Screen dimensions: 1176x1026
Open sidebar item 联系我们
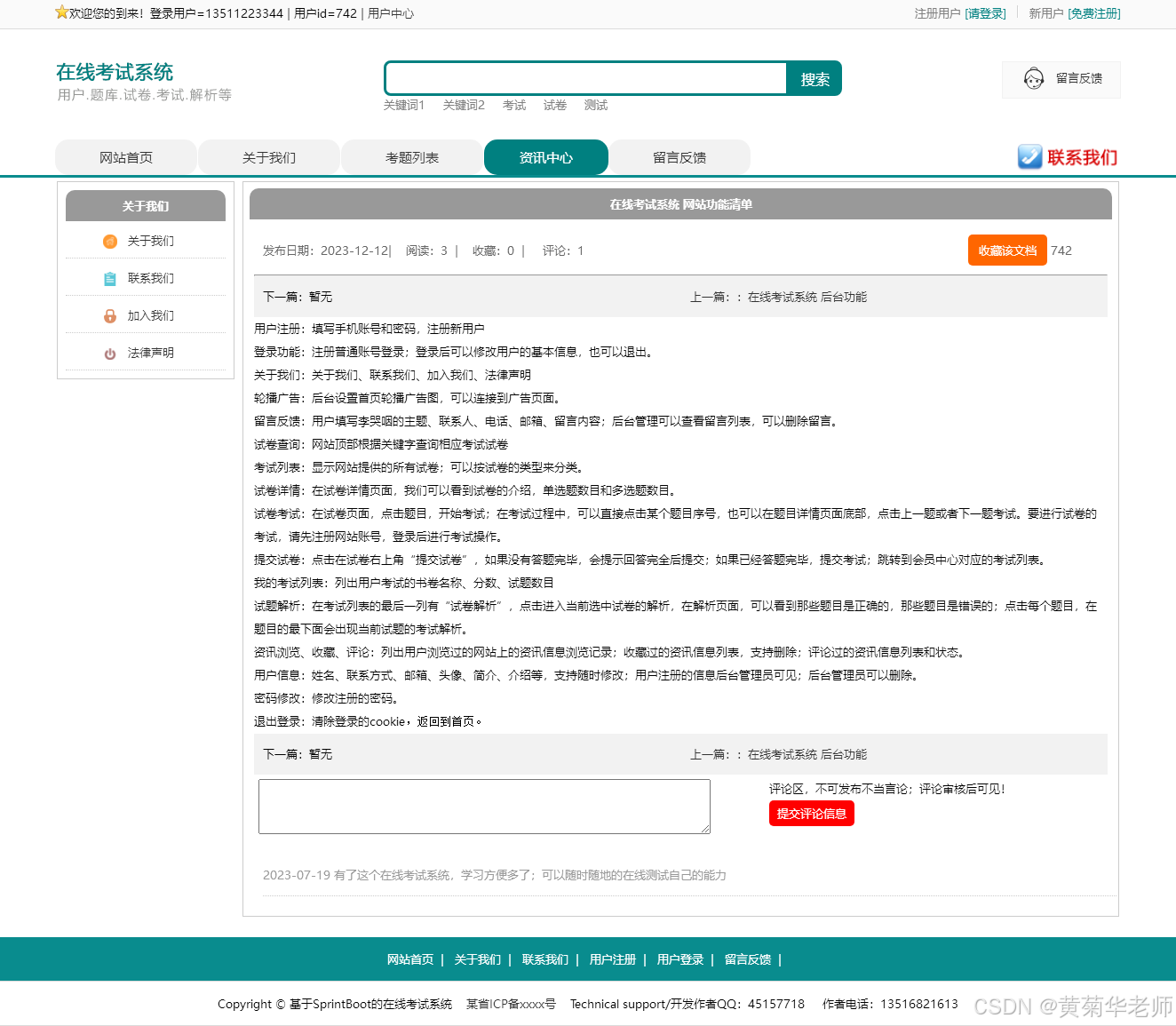click(151, 278)
